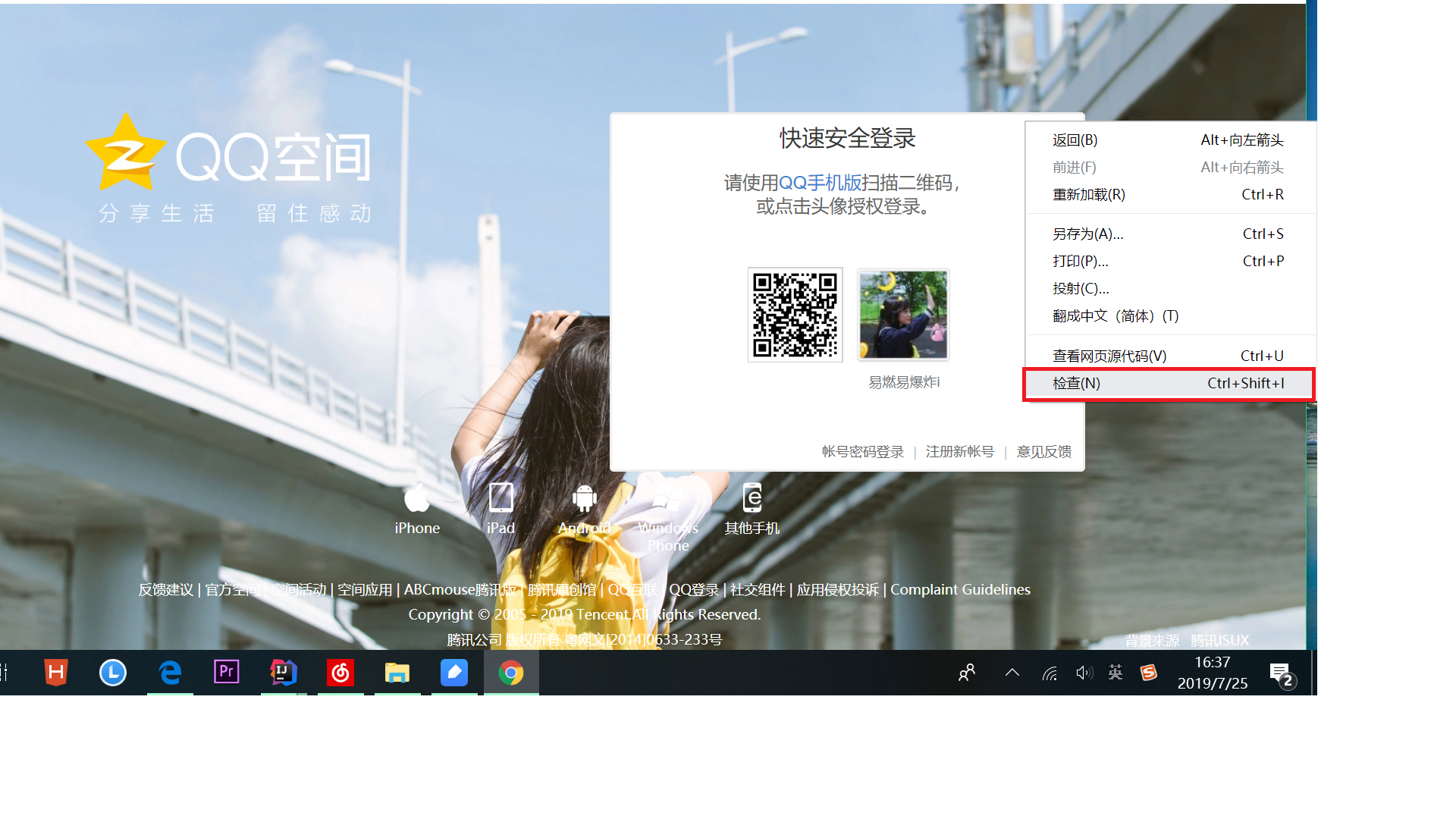This screenshot has width=1456, height=819.
Task: Open IntelliJ IDEA from taskbar
Action: pos(284,673)
